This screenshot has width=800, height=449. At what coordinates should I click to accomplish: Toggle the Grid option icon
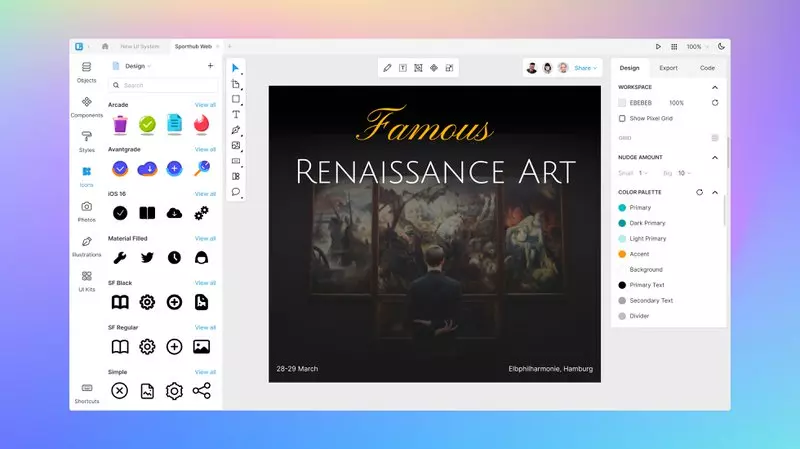715,138
